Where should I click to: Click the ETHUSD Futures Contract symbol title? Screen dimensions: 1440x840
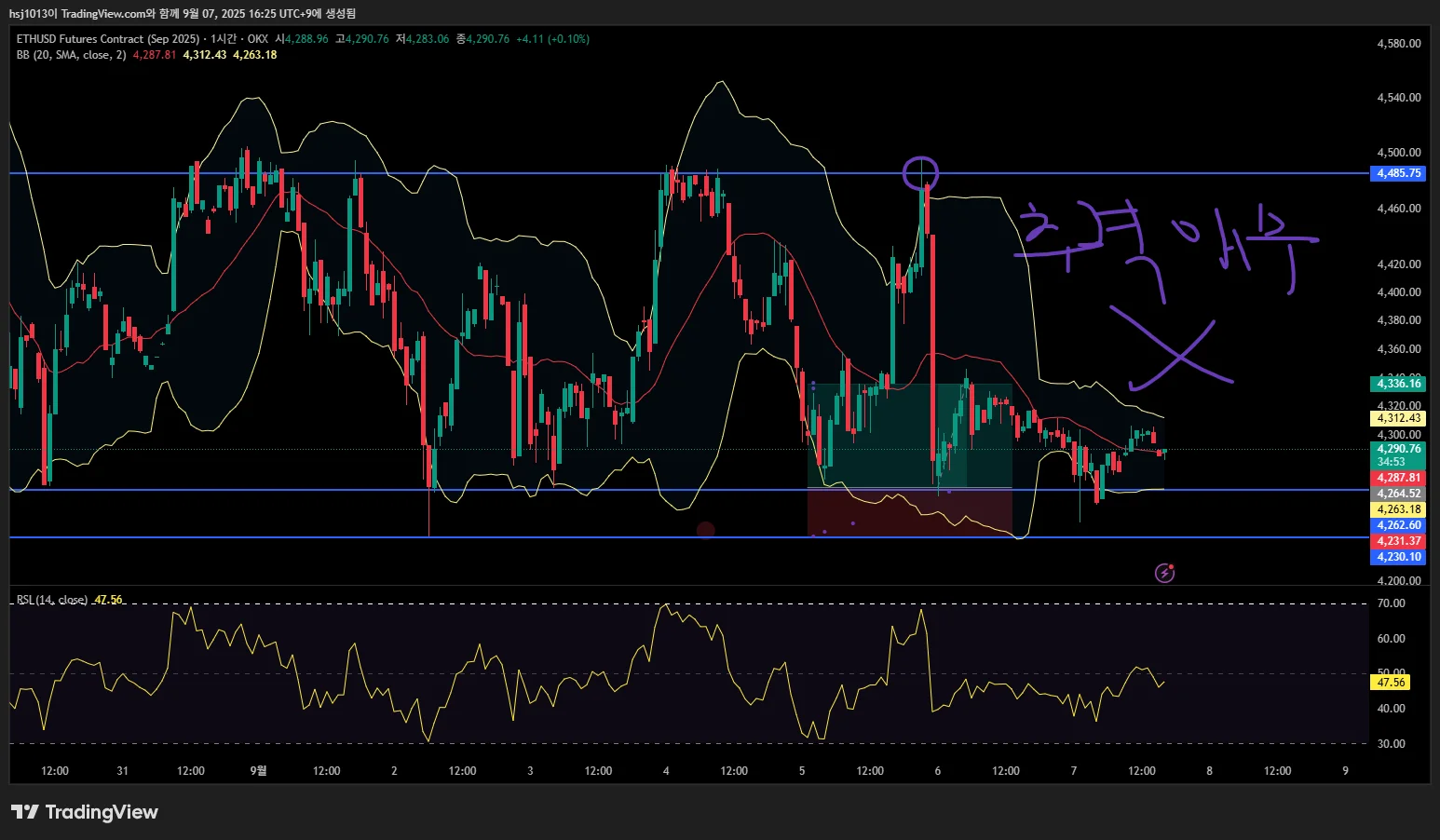pyautogui.click(x=108, y=39)
